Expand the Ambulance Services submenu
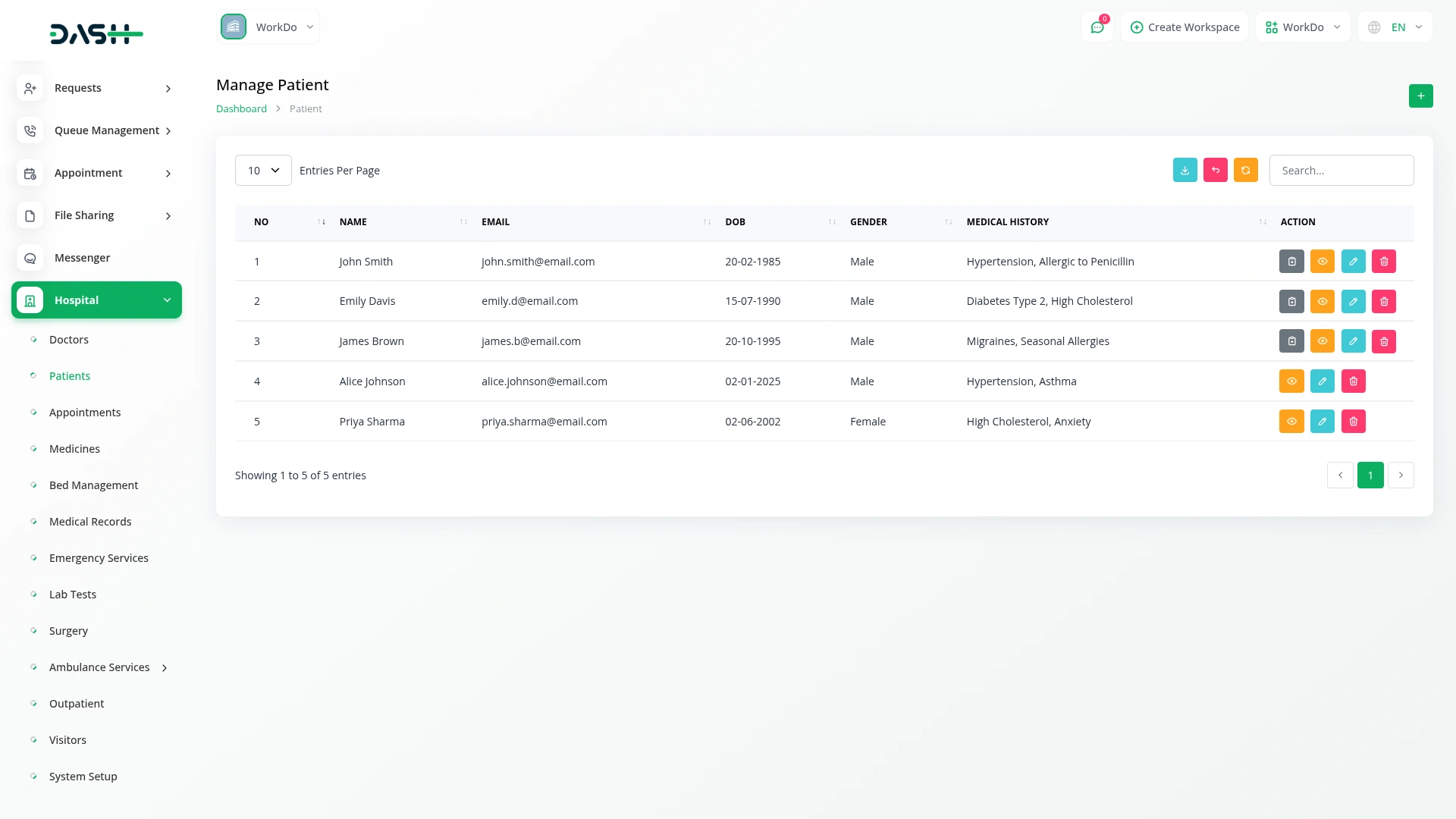This screenshot has width=1456, height=819. click(x=99, y=667)
